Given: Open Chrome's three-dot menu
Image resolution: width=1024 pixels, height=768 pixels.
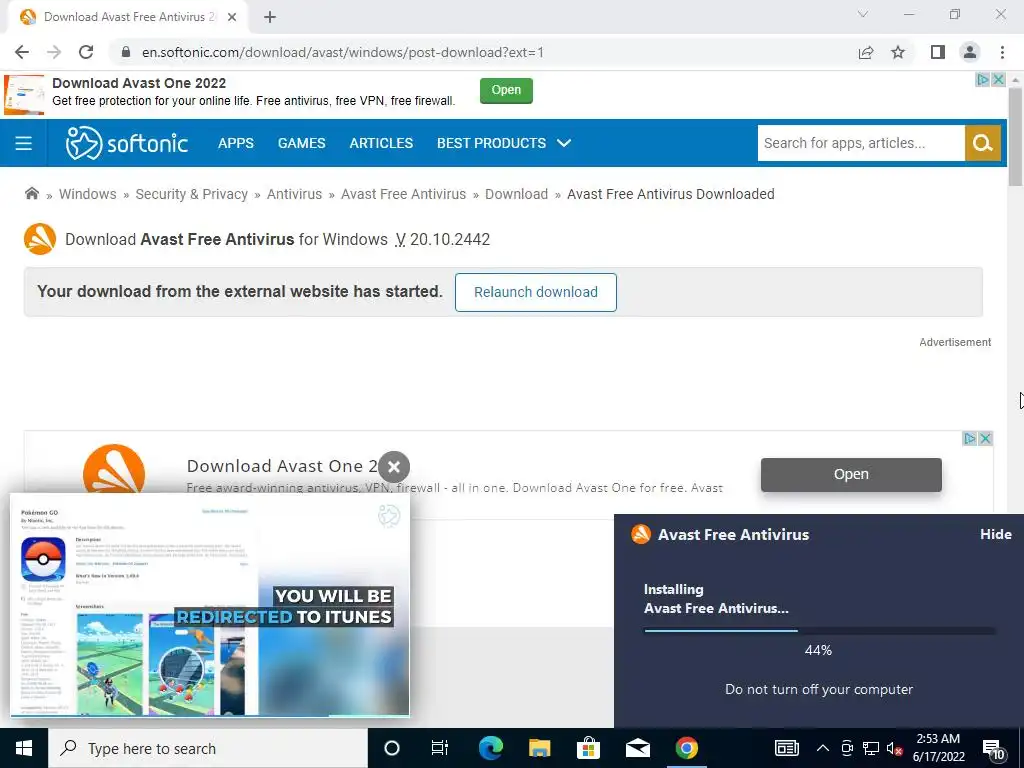Looking at the screenshot, I should [x=1002, y=52].
